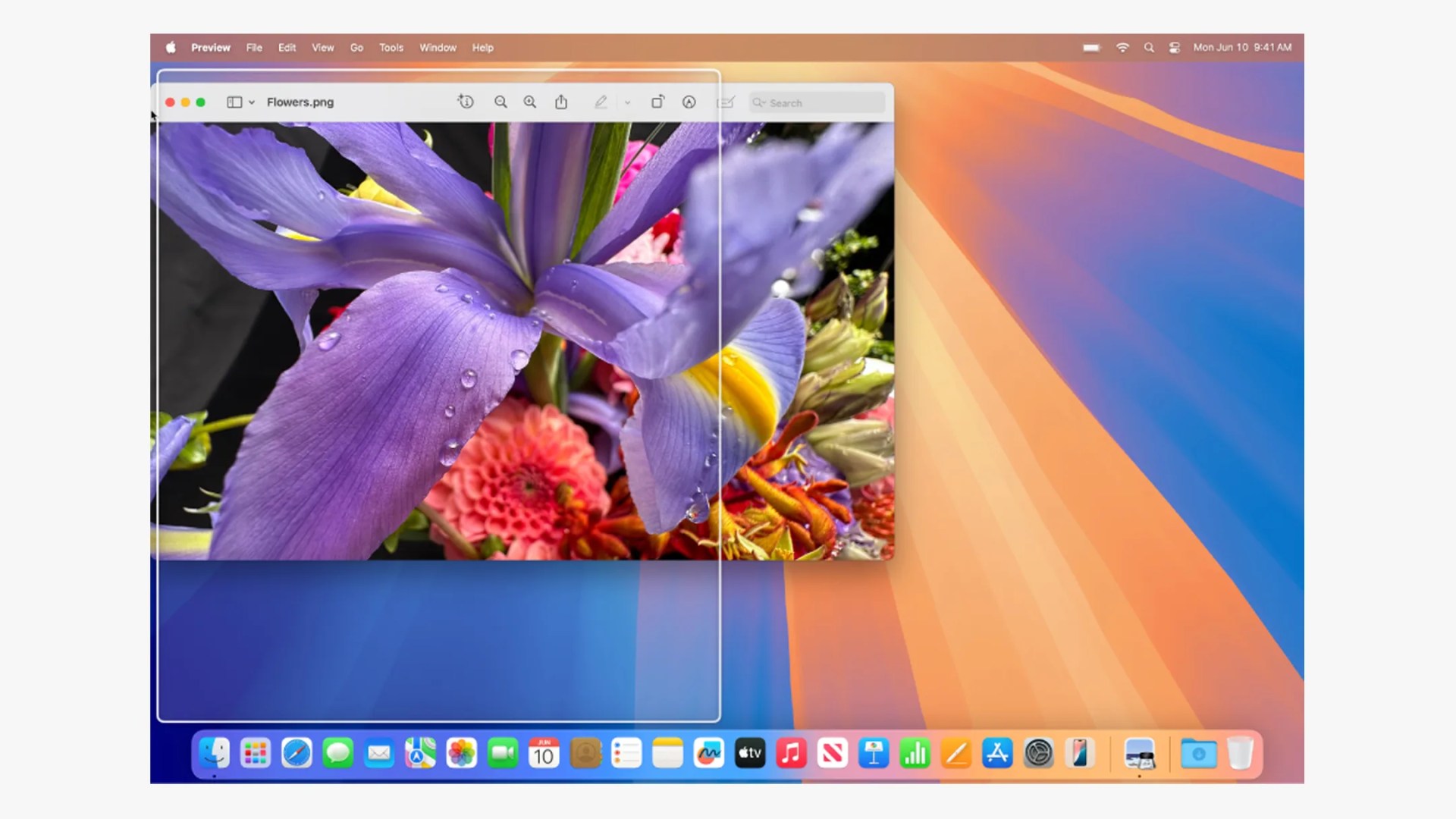The width and height of the screenshot is (1456, 819).
Task: Launch Safari from the Dock
Action: [x=297, y=753]
